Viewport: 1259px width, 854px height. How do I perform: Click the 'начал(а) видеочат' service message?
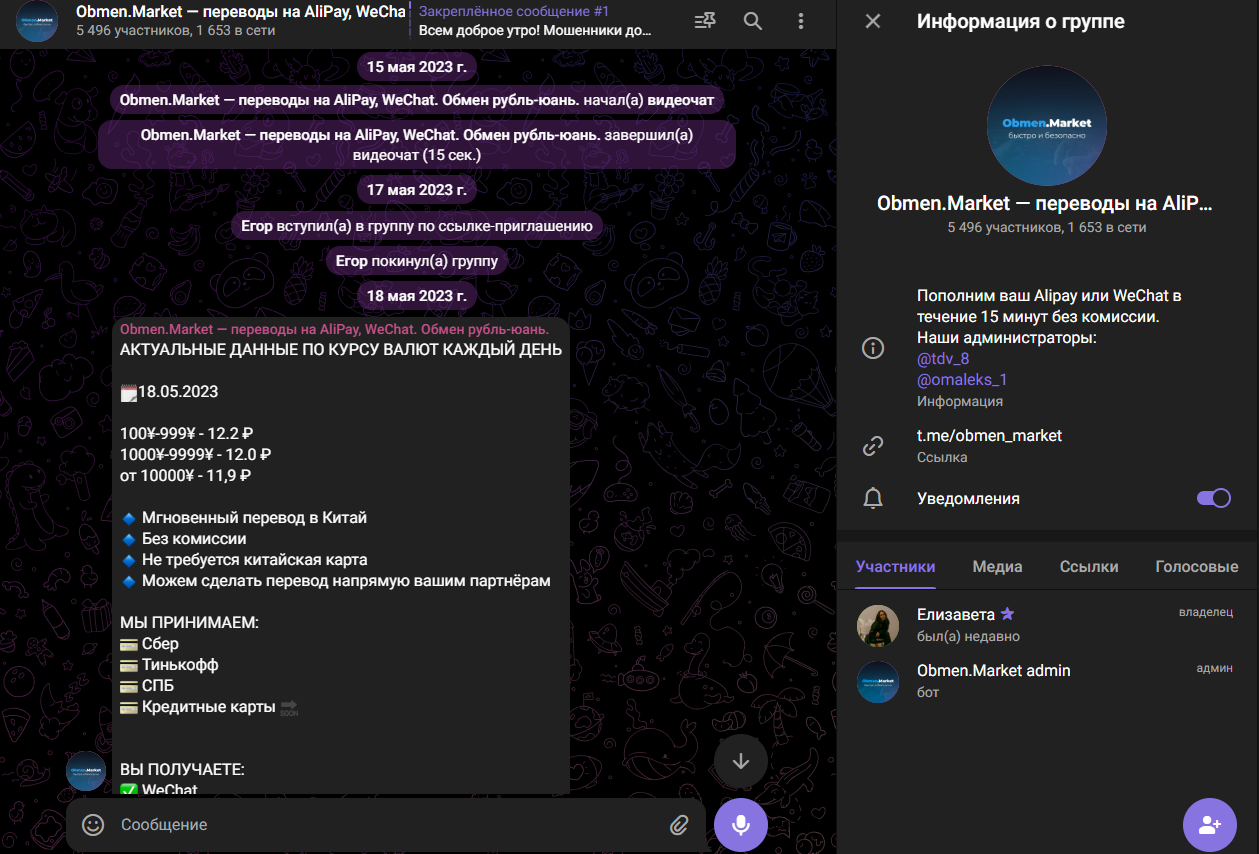click(x=417, y=100)
